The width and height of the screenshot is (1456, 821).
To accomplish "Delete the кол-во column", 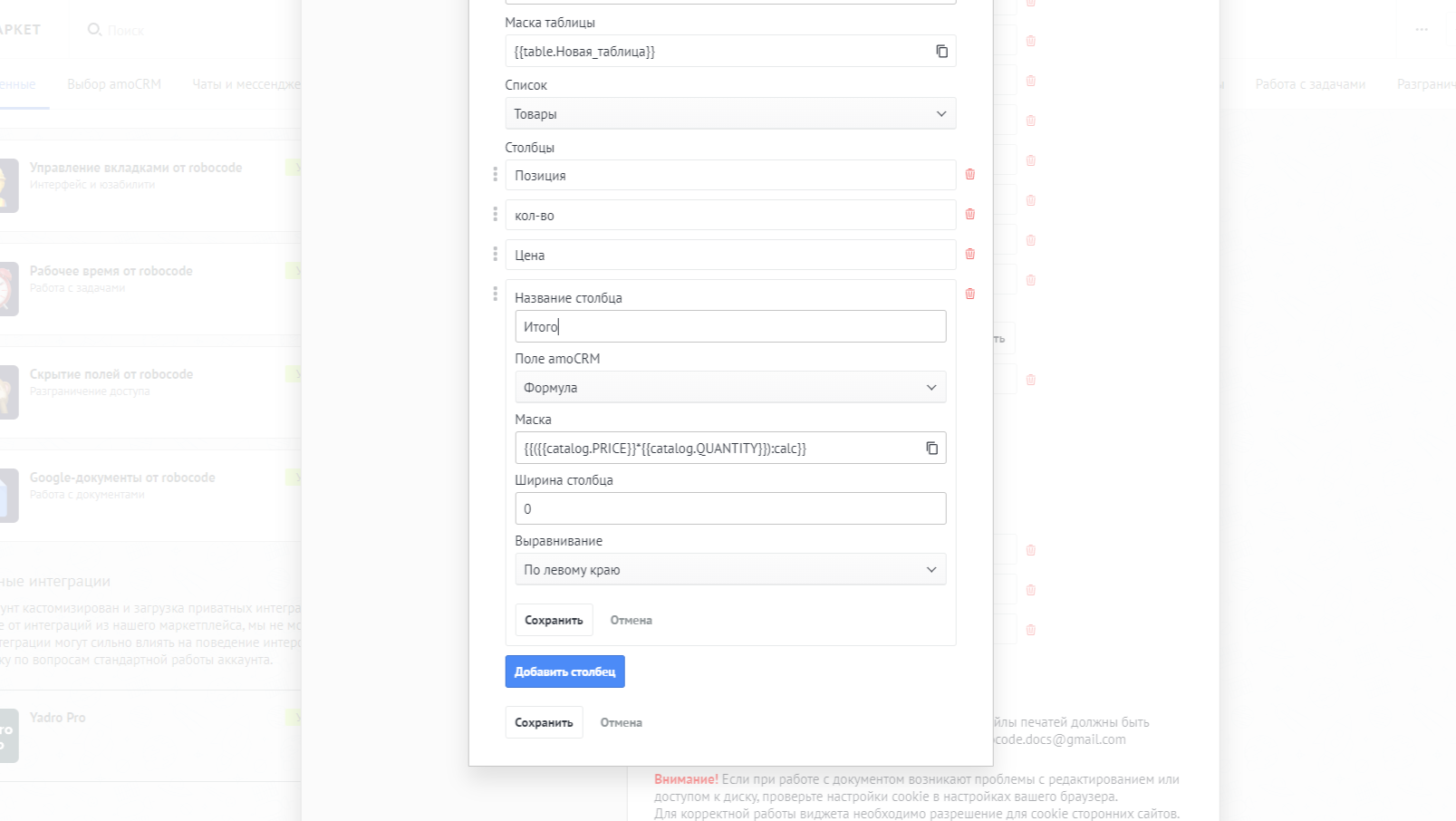I will click(x=970, y=214).
